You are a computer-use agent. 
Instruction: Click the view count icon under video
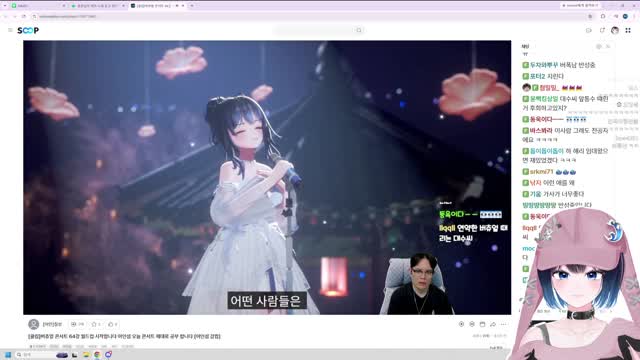tap(73, 324)
